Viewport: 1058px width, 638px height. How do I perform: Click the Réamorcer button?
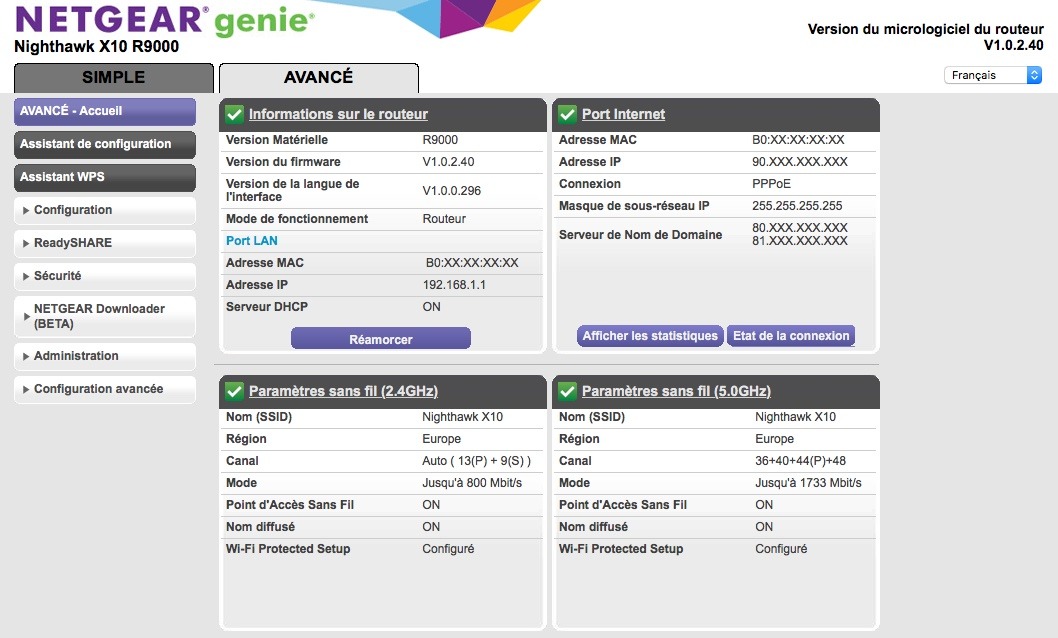point(381,339)
